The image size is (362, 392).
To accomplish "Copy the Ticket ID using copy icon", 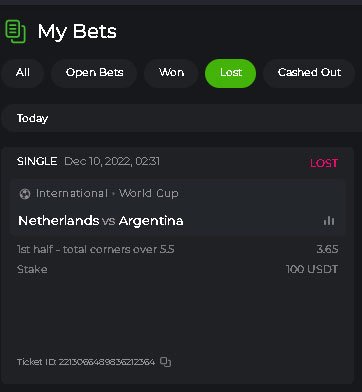I will point(165,362).
